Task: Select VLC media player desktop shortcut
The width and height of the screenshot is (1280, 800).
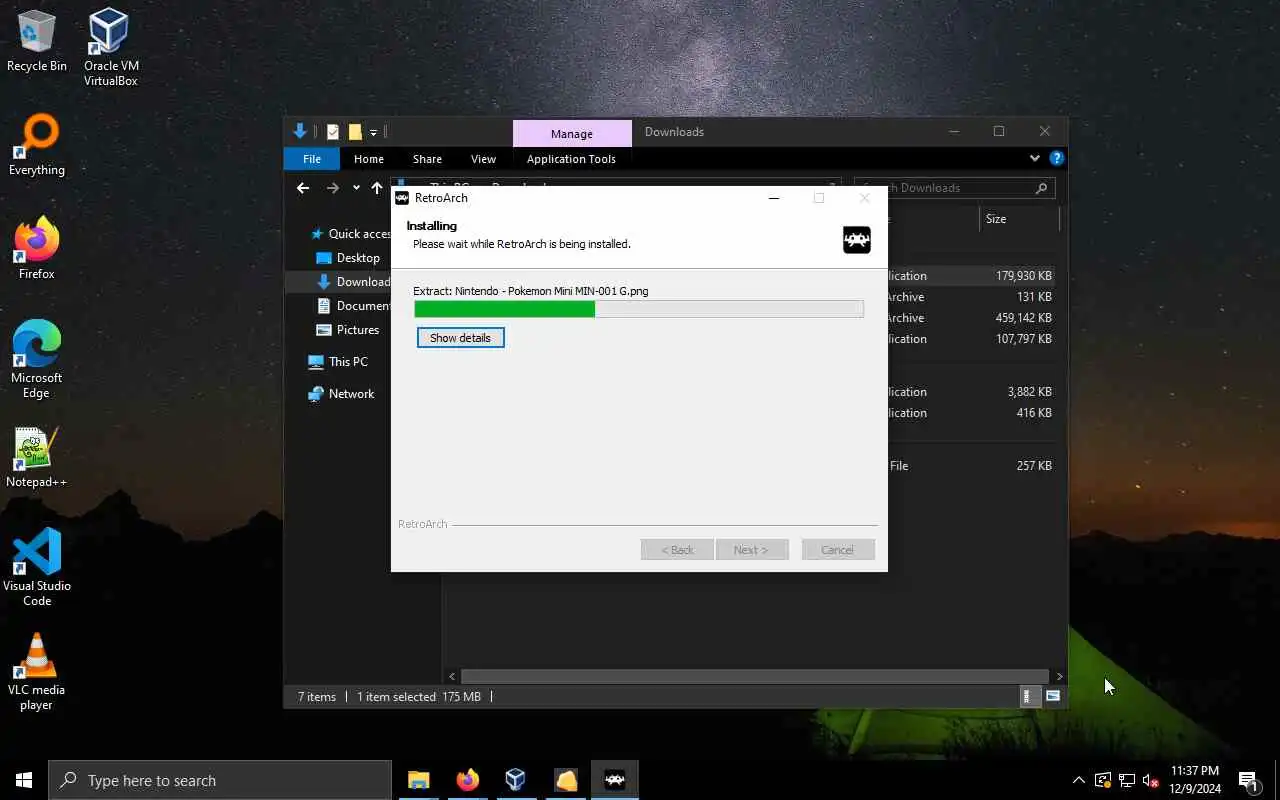Action: point(37,672)
